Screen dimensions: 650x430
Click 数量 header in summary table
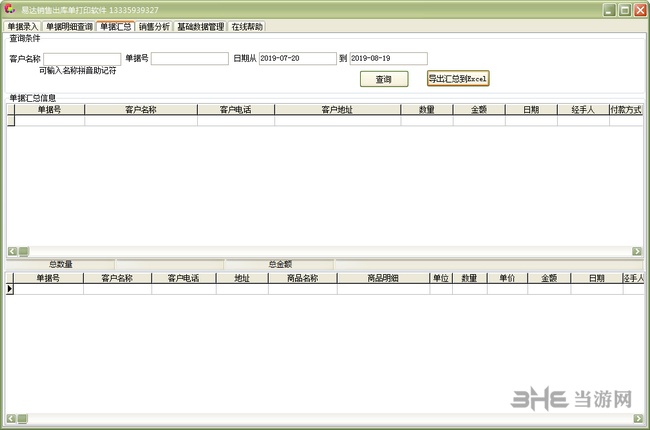[427, 109]
